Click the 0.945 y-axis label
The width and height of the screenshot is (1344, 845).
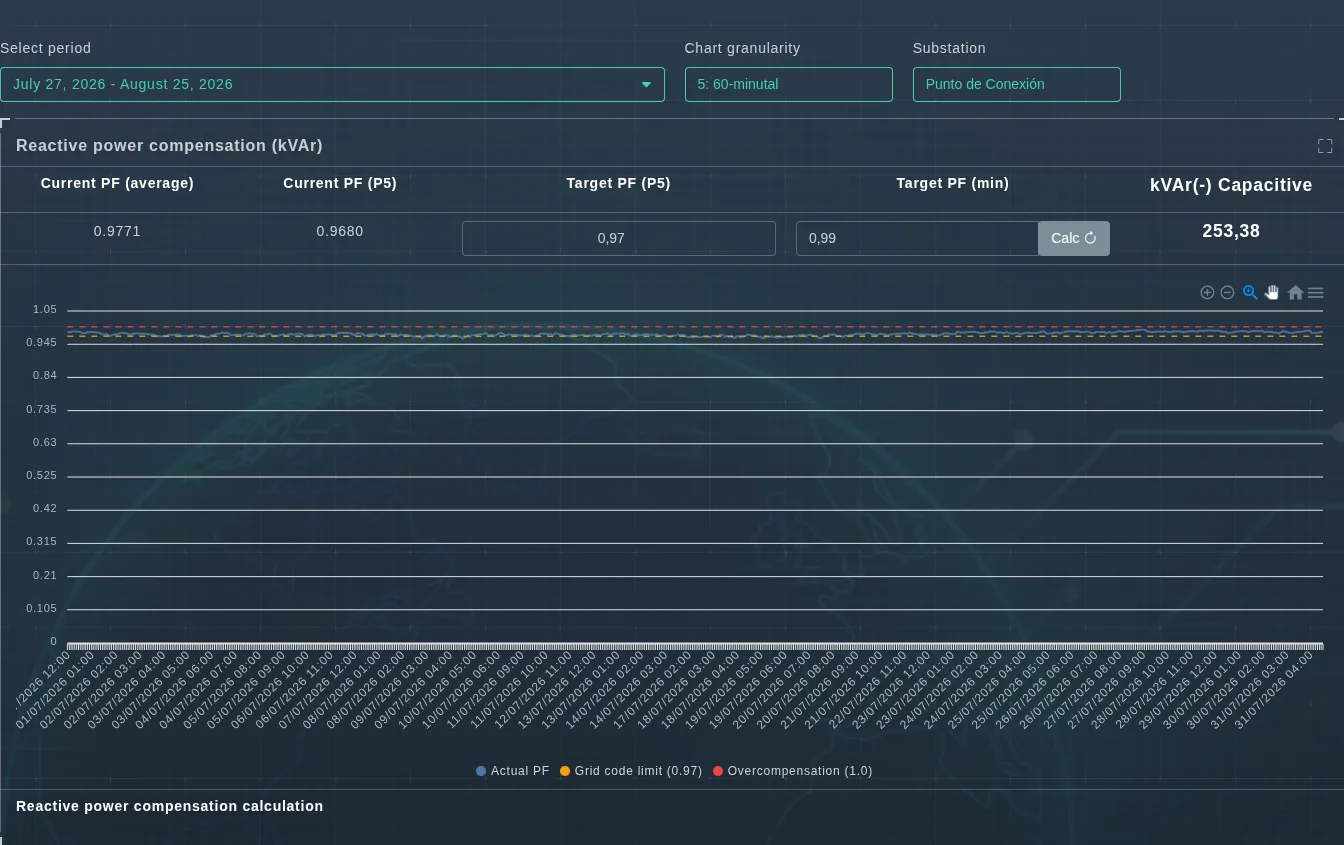(41, 343)
